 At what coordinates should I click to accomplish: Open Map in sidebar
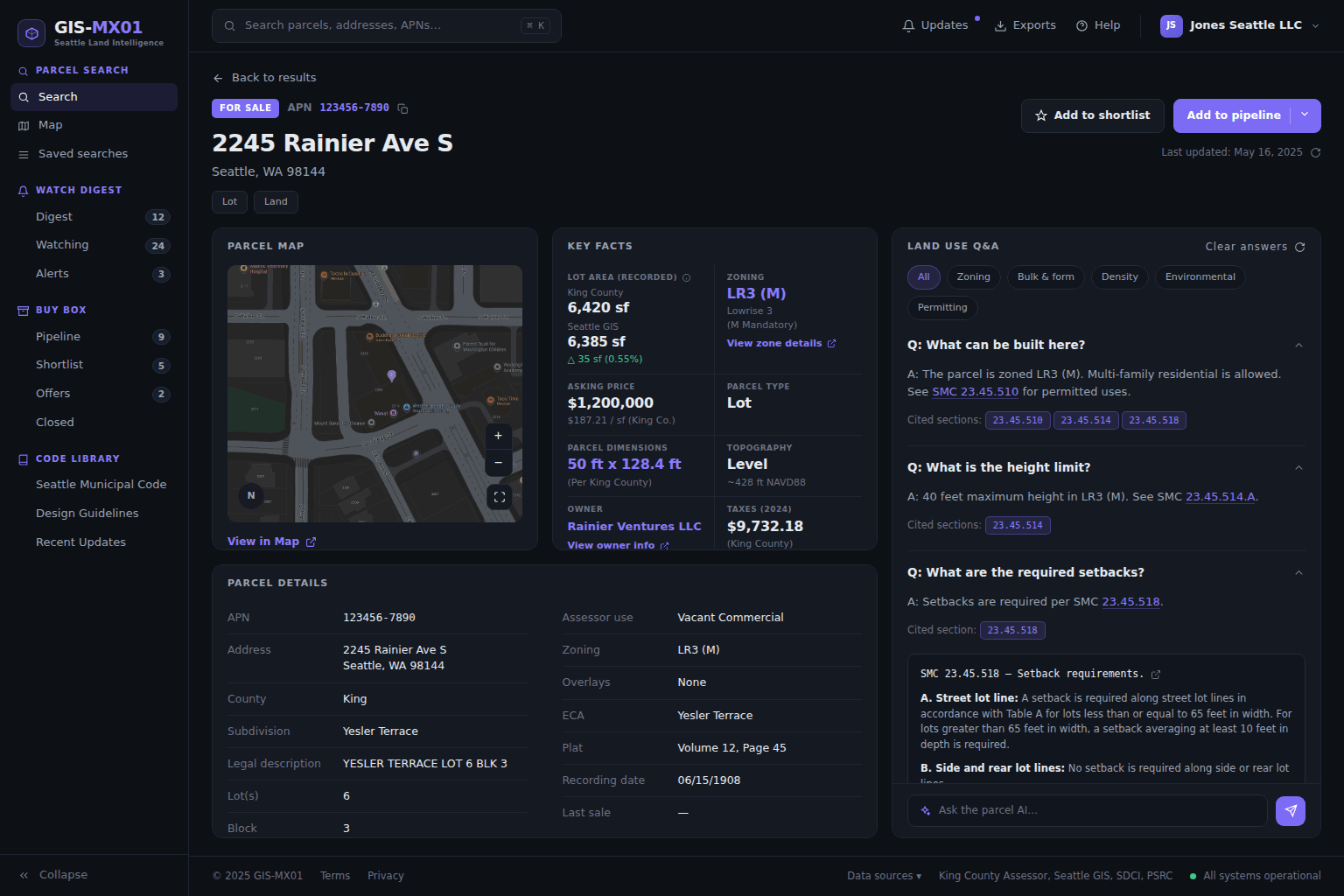(94, 125)
